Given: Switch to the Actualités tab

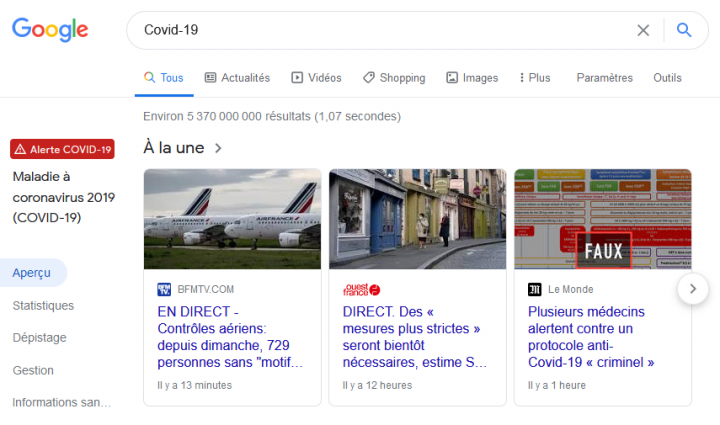Looking at the screenshot, I should (x=237, y=78).
